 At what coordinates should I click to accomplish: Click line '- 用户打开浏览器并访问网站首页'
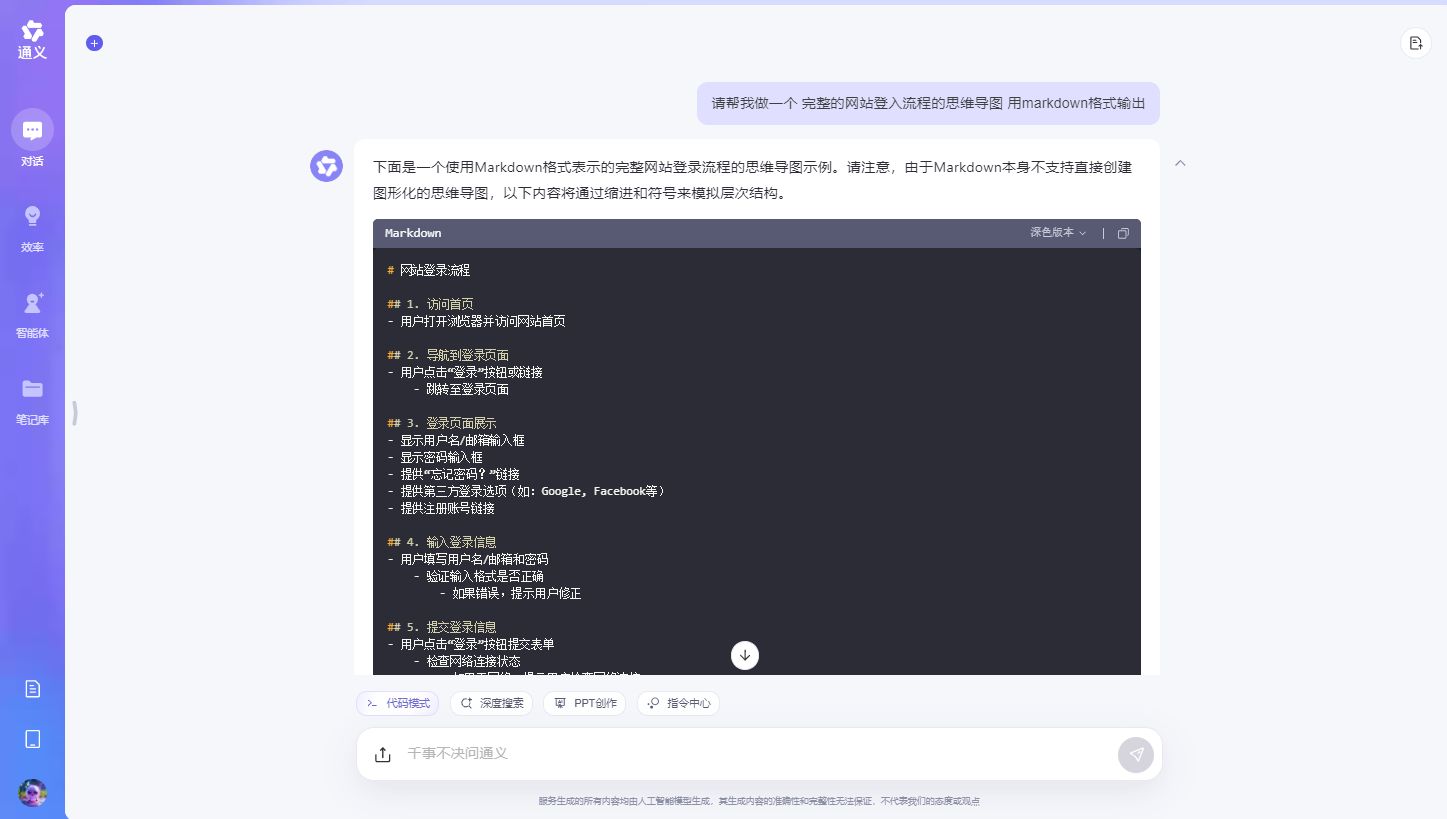tap(477, 321)
